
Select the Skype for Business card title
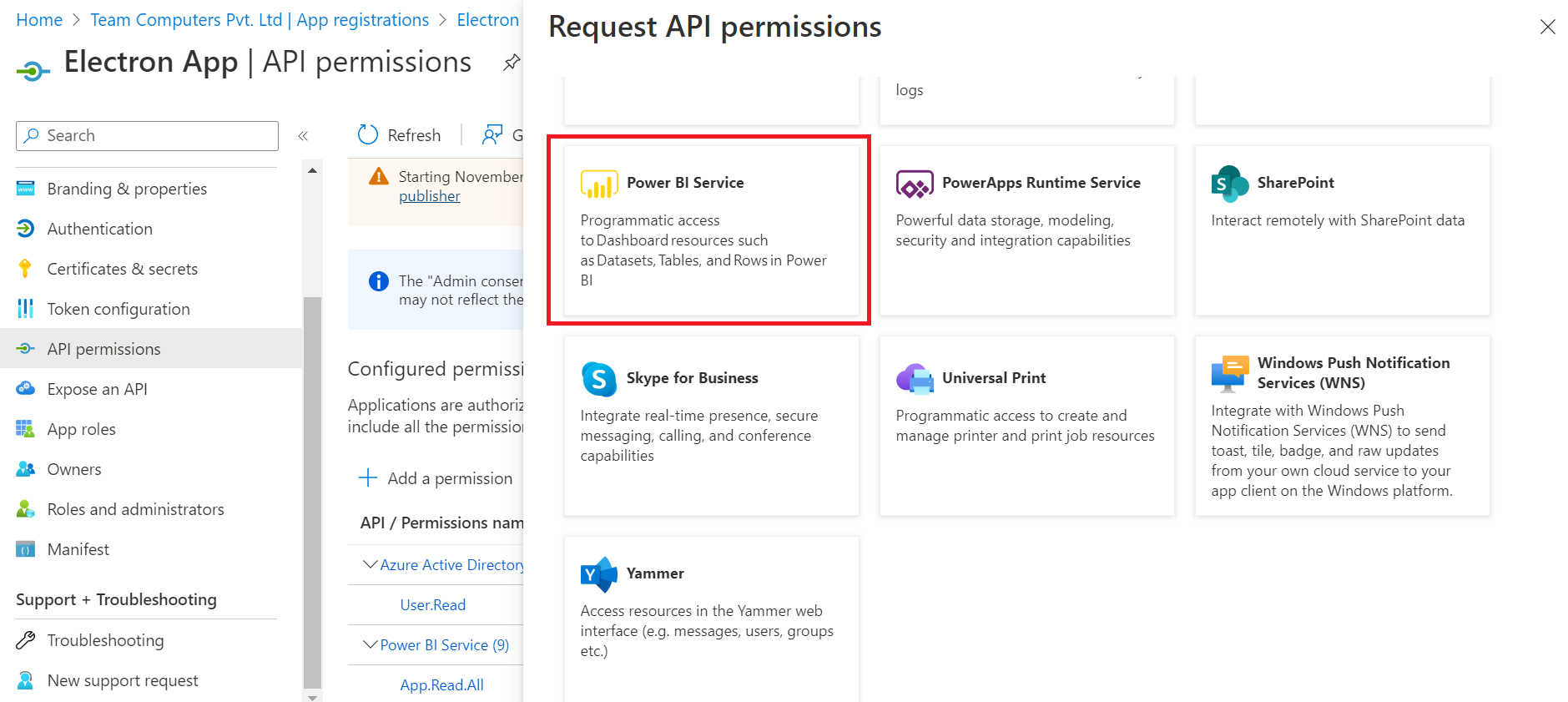tap(693, 378)
